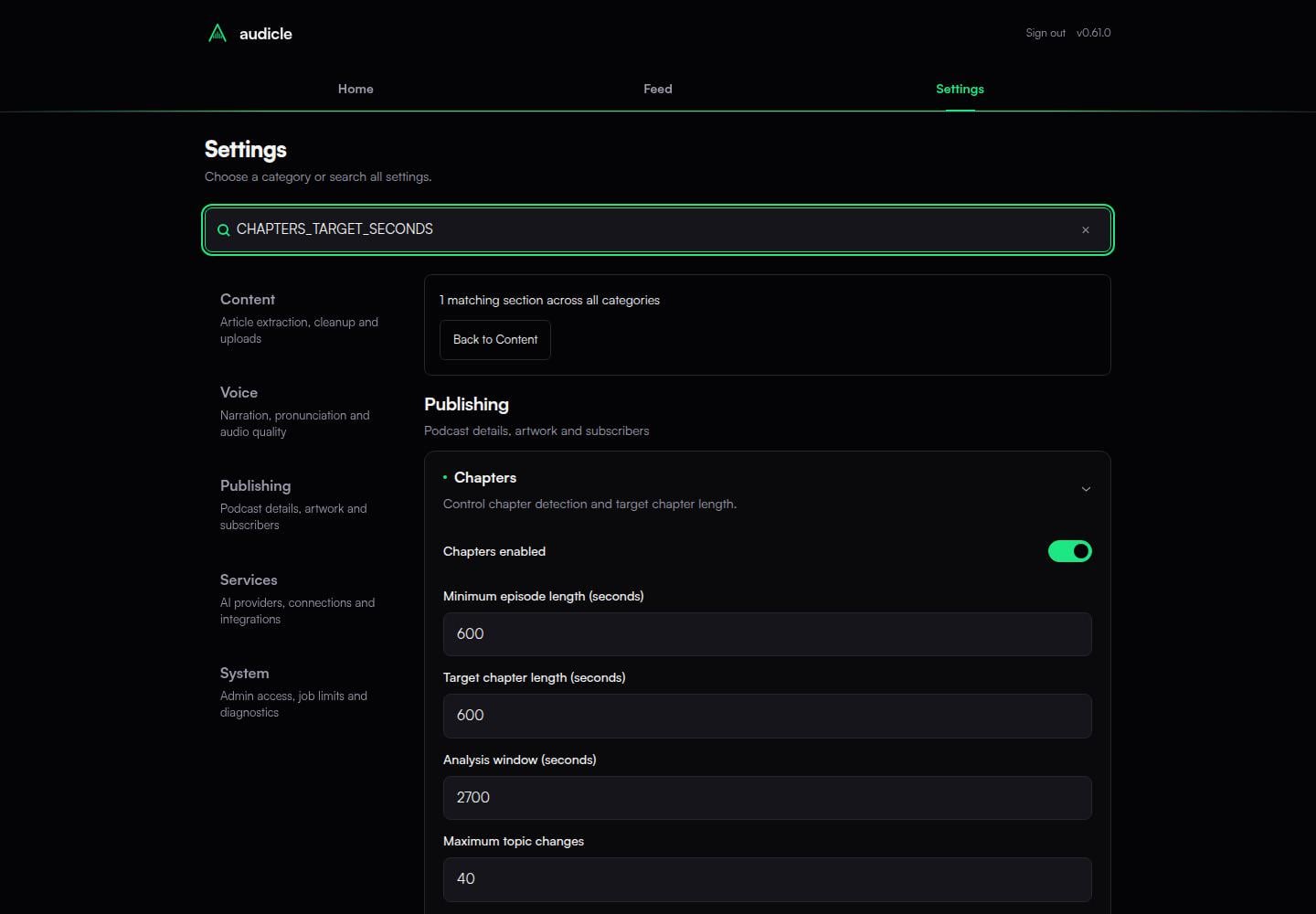Click the audicle brand name
The width and height of the screenshot is (1316, 914).
pyautogui.click(x=266, y=34)
